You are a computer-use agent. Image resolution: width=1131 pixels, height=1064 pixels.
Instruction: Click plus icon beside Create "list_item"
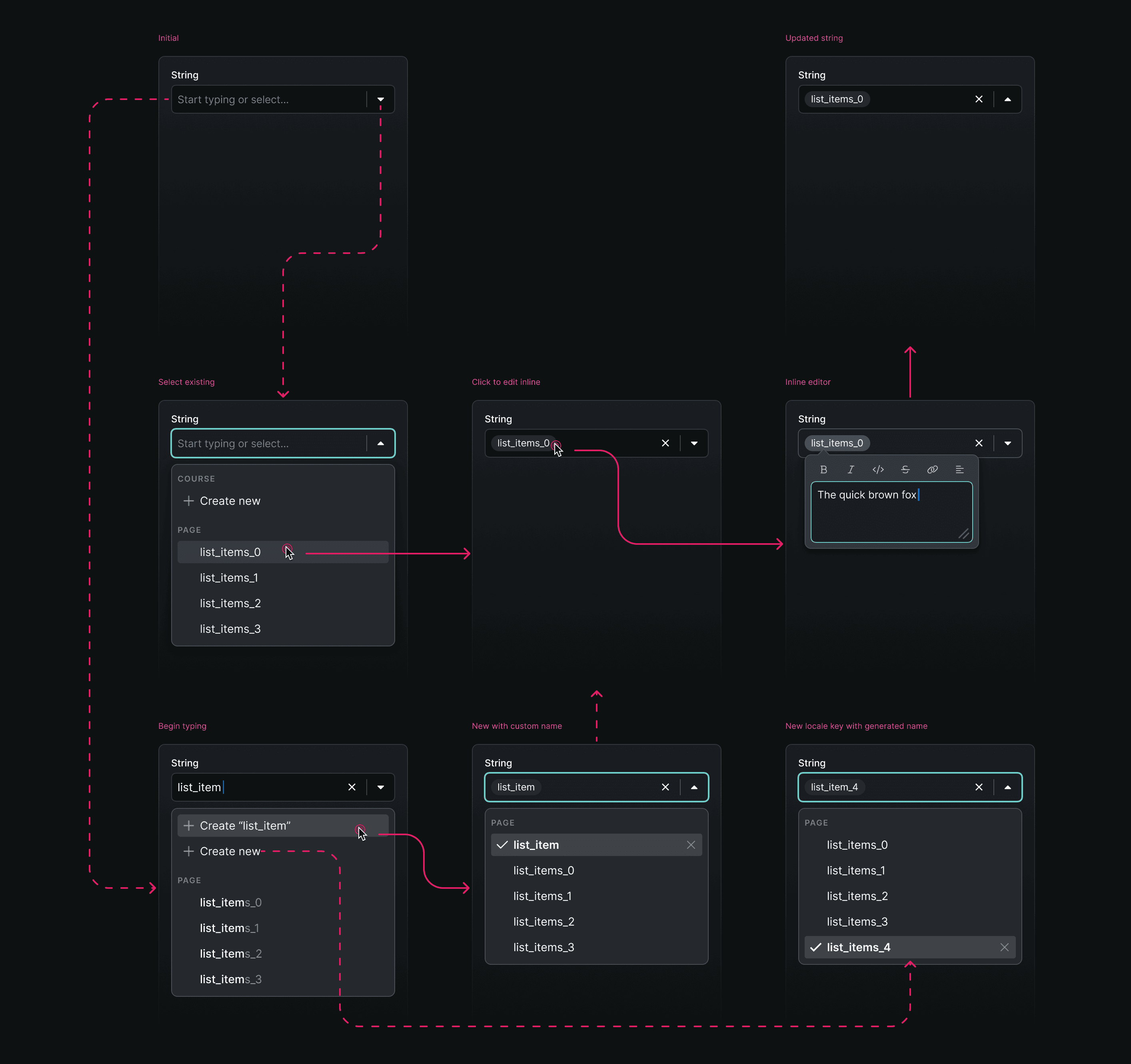[x=189, y=826]
